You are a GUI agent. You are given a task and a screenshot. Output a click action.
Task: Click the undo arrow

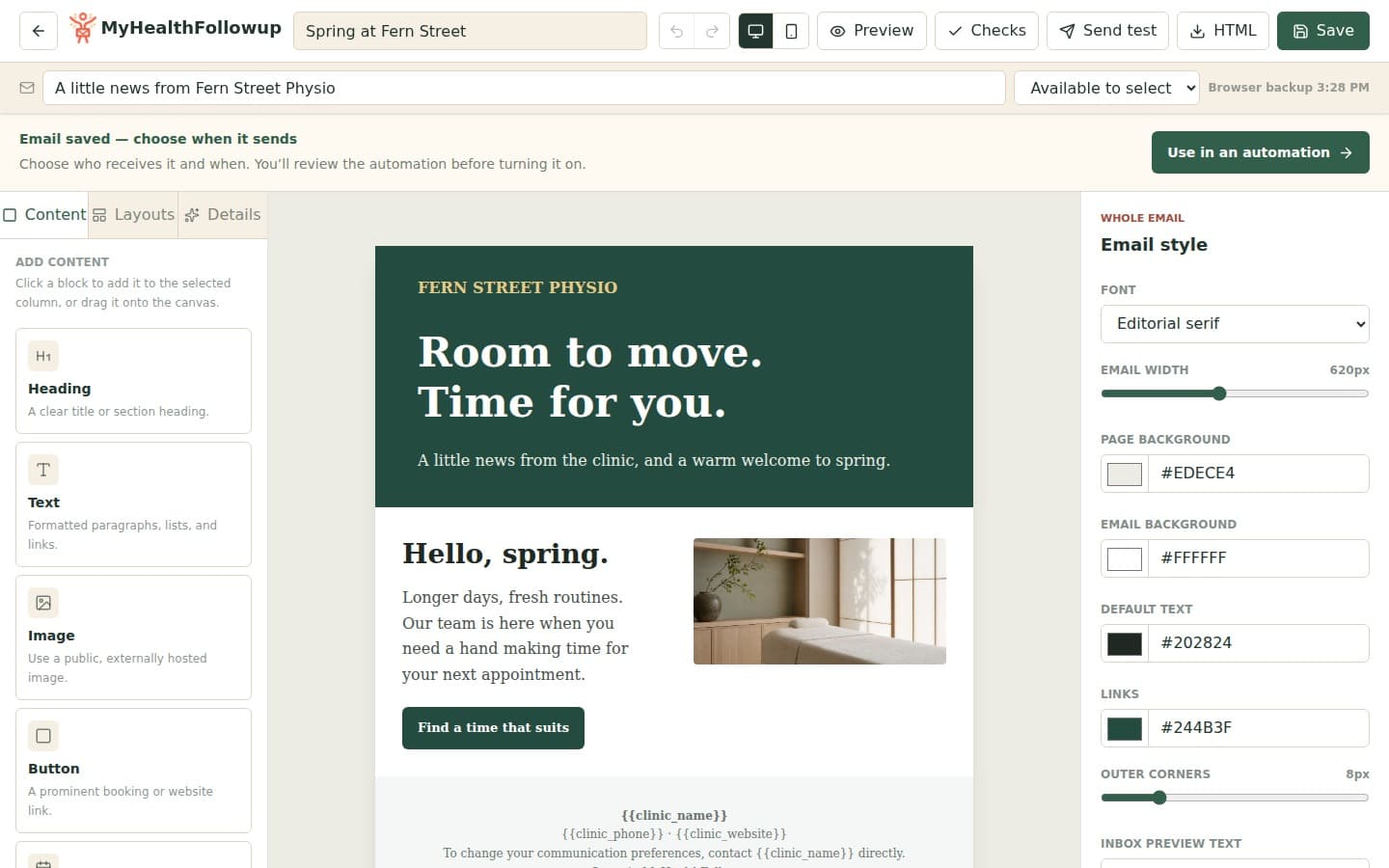pyautogui.click(x=677, y=31)
